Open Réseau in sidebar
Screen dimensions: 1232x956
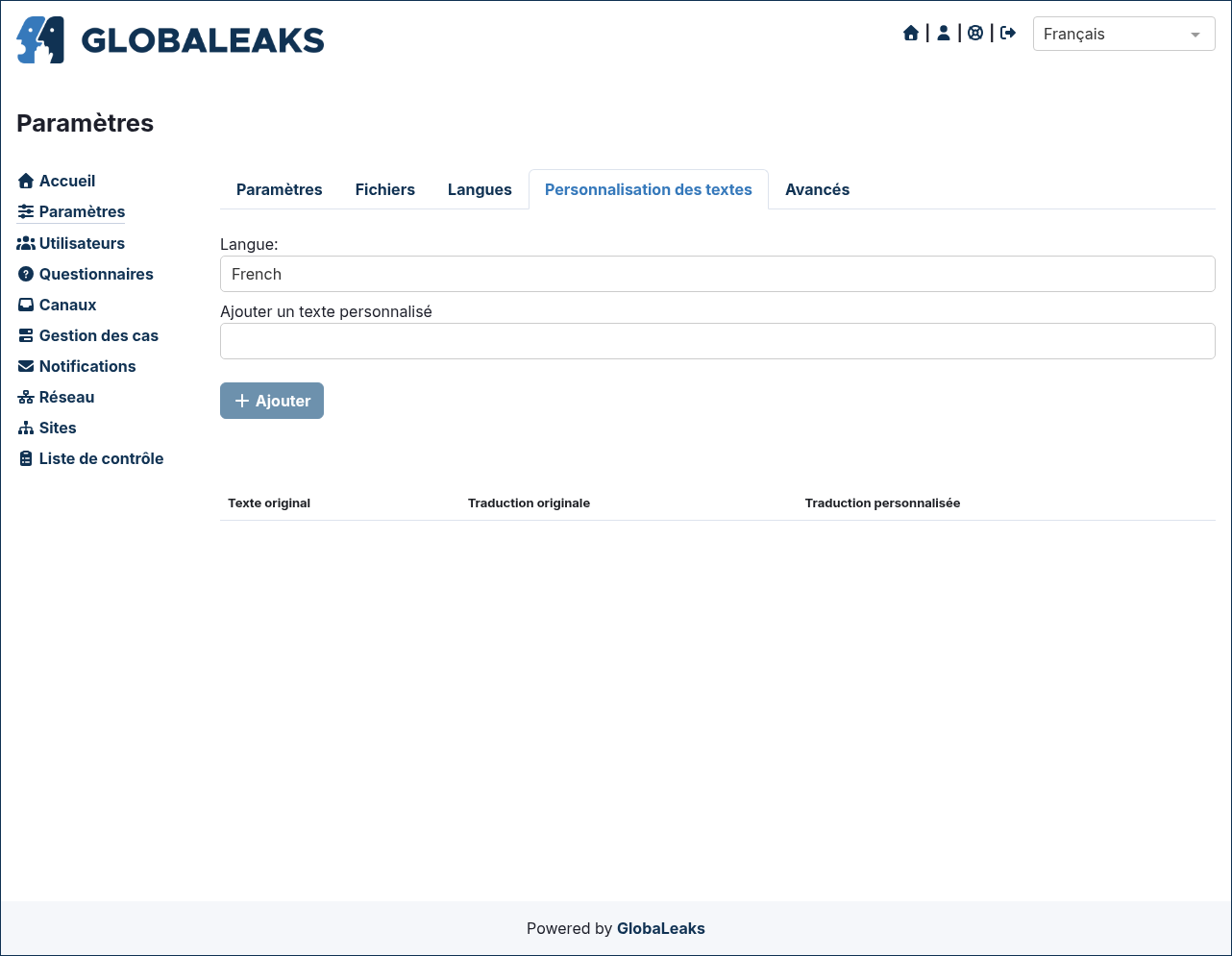pos(66,397)
